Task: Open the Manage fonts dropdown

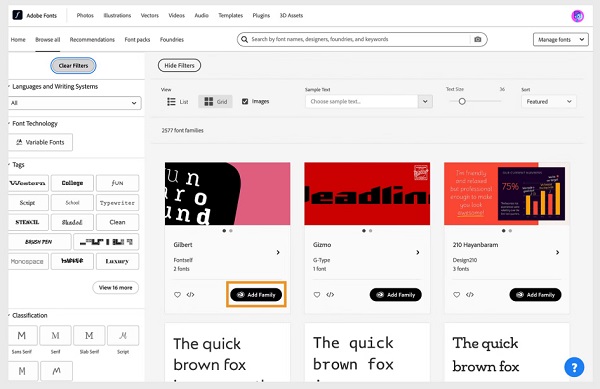Action: (561, 39)
